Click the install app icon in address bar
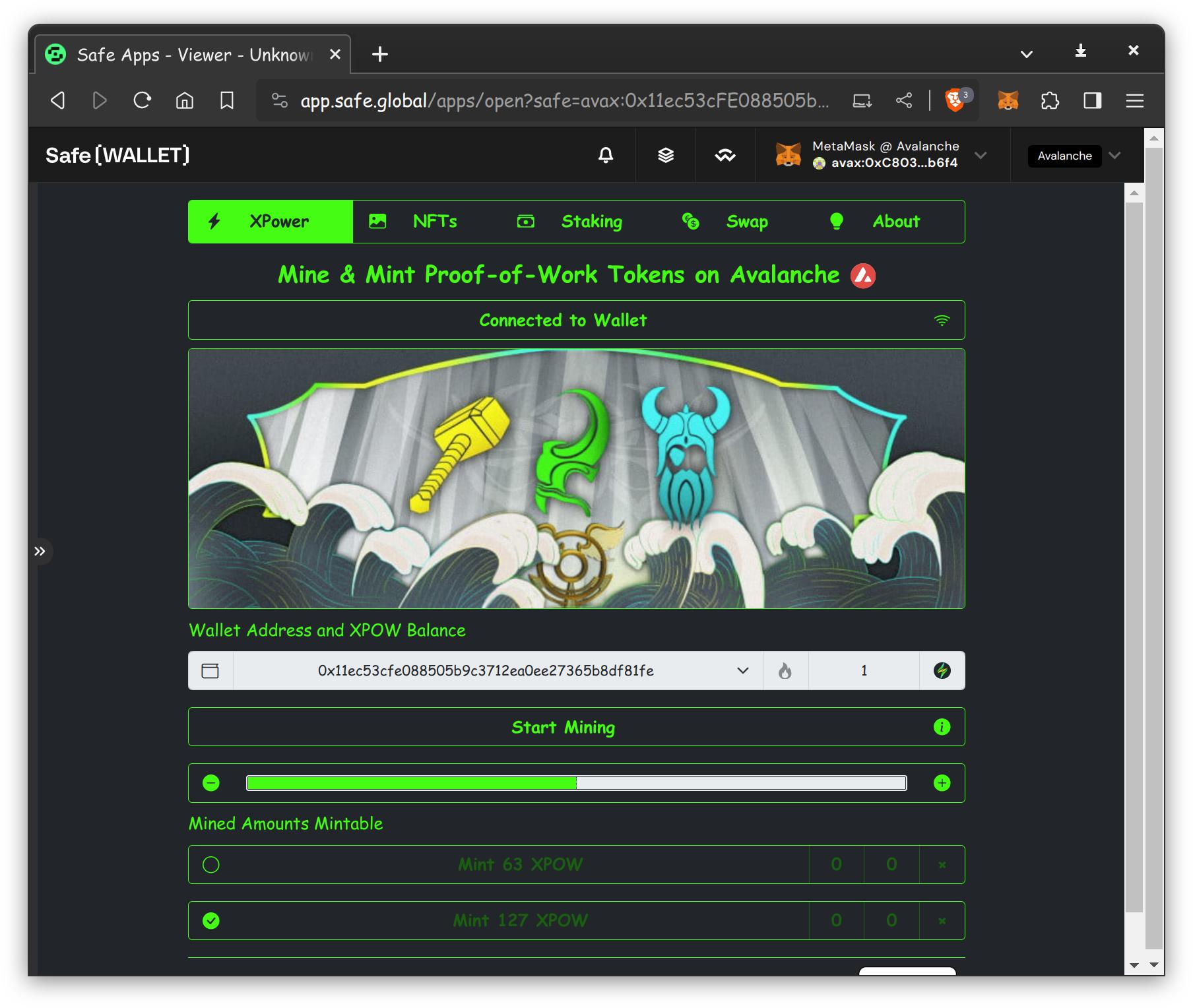The width and height of the screenshot is (1193, 1008). click(x=862, y=100)
